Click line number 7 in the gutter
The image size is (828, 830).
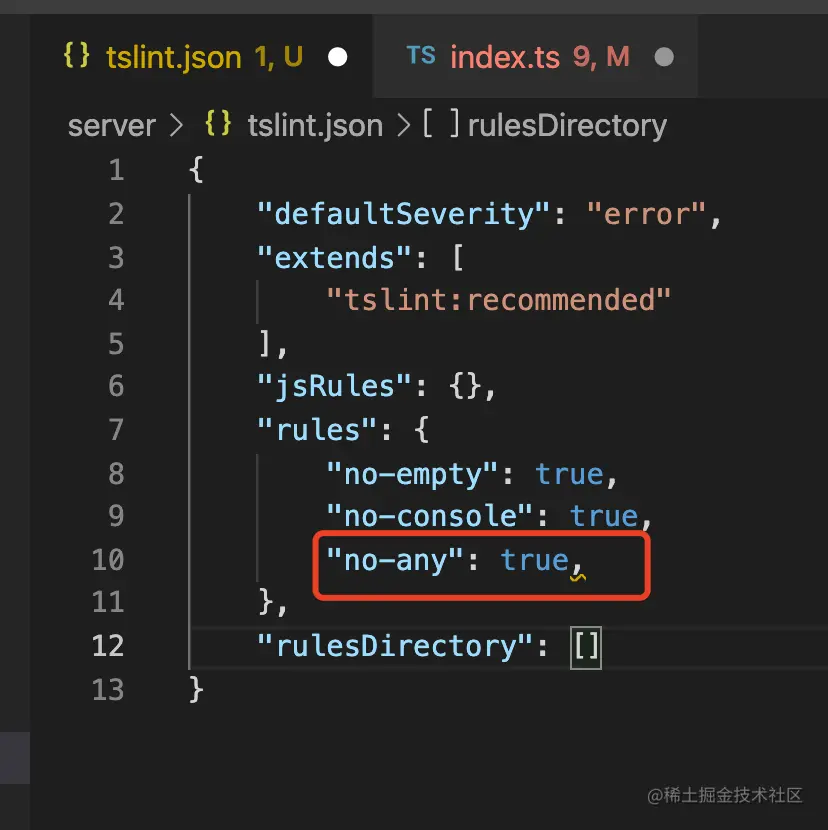click(116, 429)
